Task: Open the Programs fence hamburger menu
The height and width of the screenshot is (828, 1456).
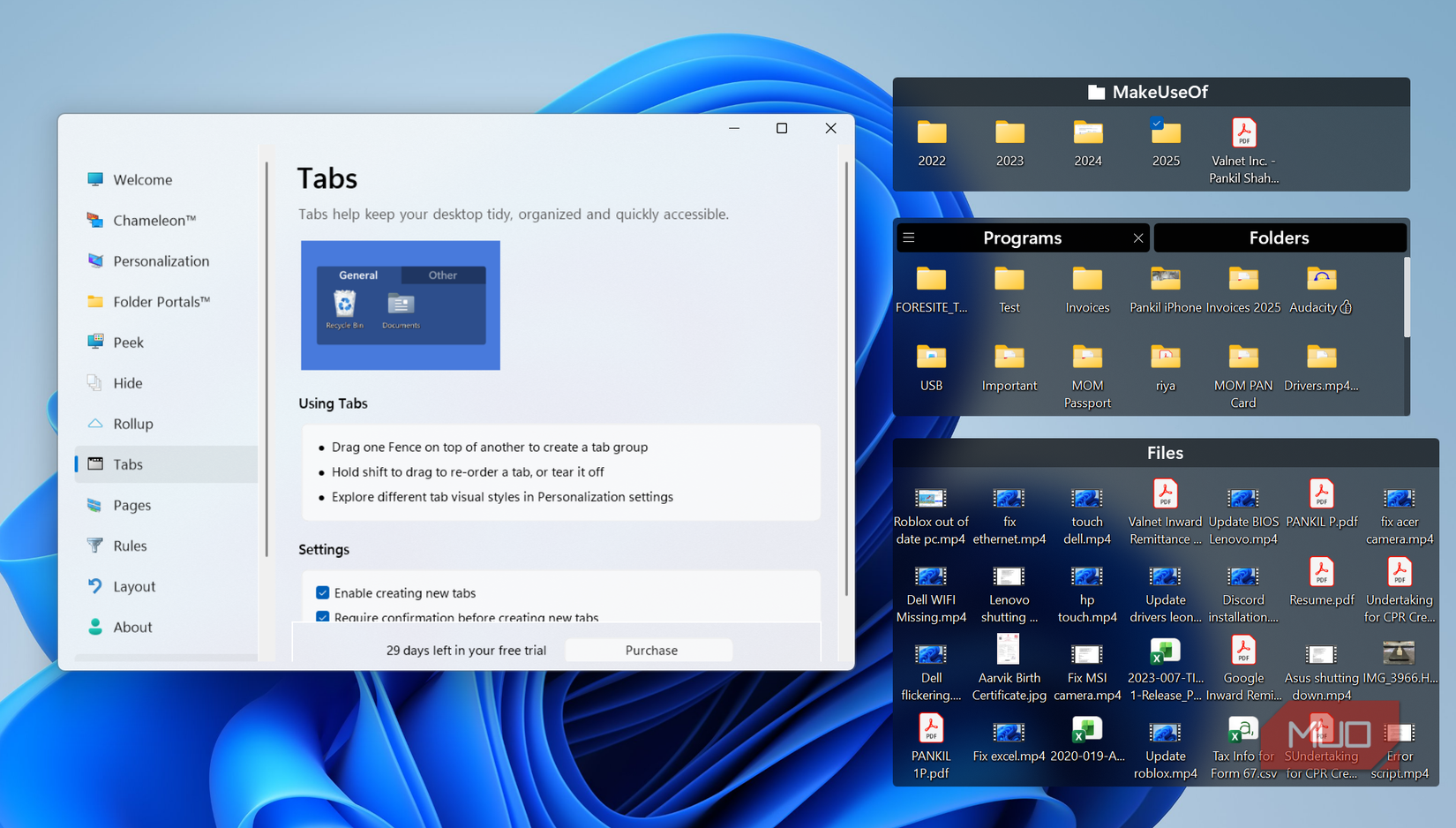Action: tap(908, 237)
